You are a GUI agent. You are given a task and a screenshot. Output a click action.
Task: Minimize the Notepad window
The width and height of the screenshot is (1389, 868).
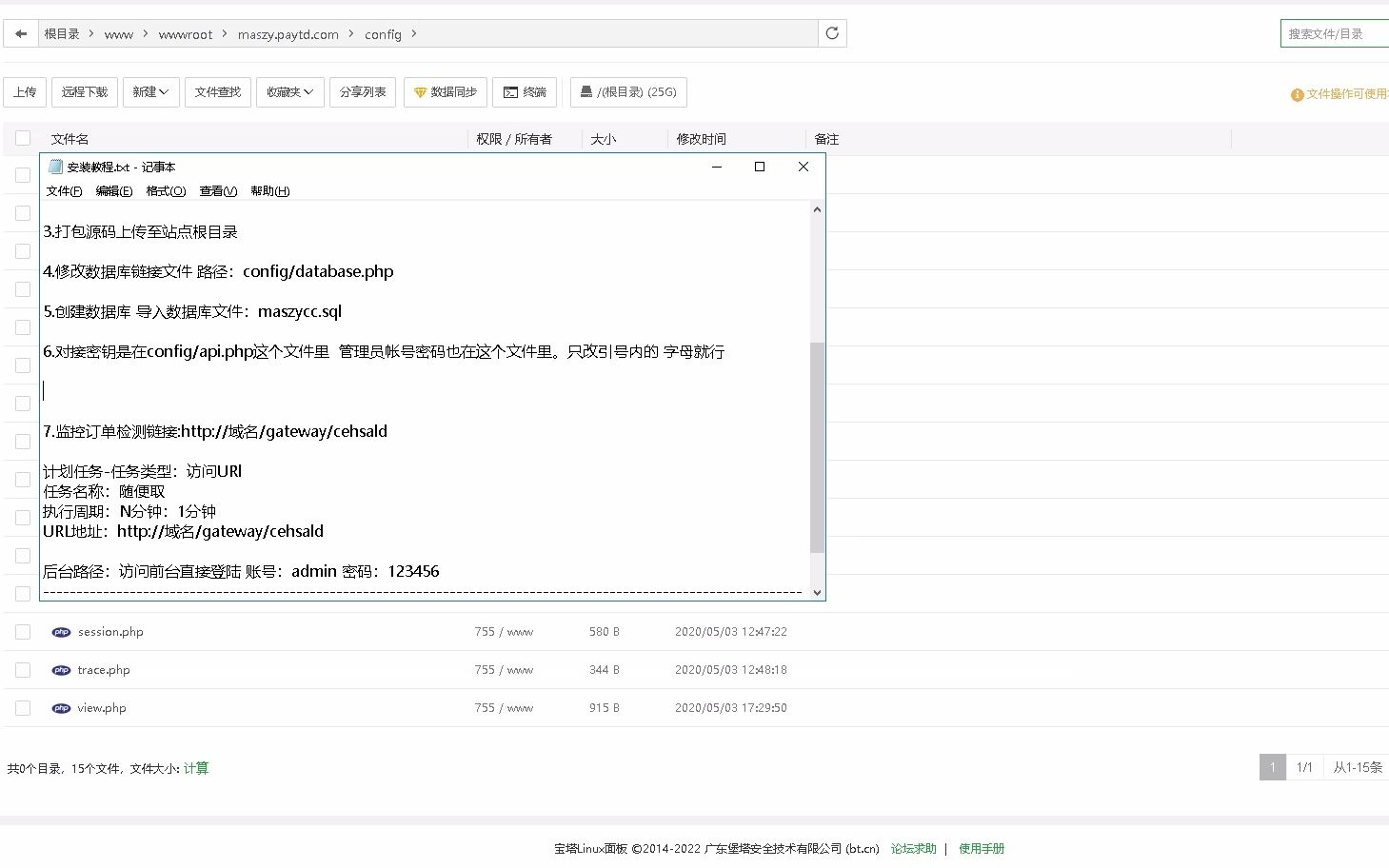coord(717,167)
